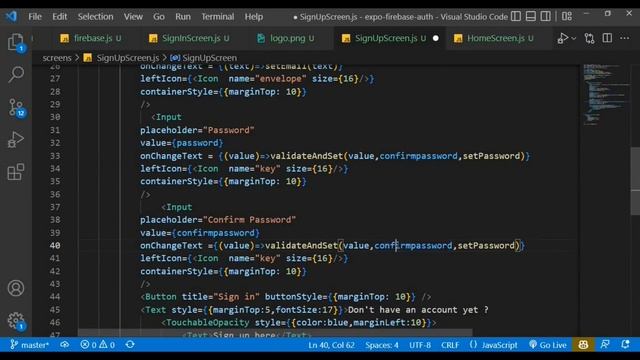Viewport: 640px width, 360px height.
Task: Click publish to cloud icon in status bar
Action: (x=64, y=345)
